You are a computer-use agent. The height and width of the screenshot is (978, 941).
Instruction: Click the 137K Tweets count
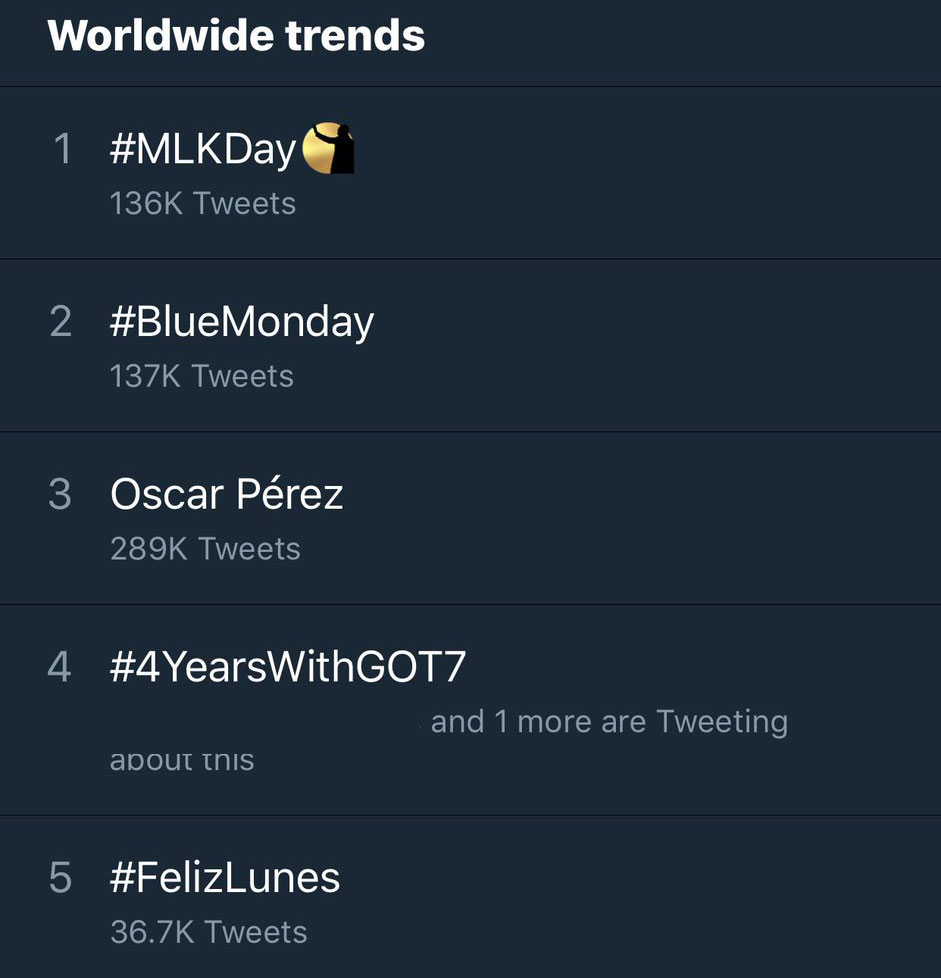coord(202,376)
